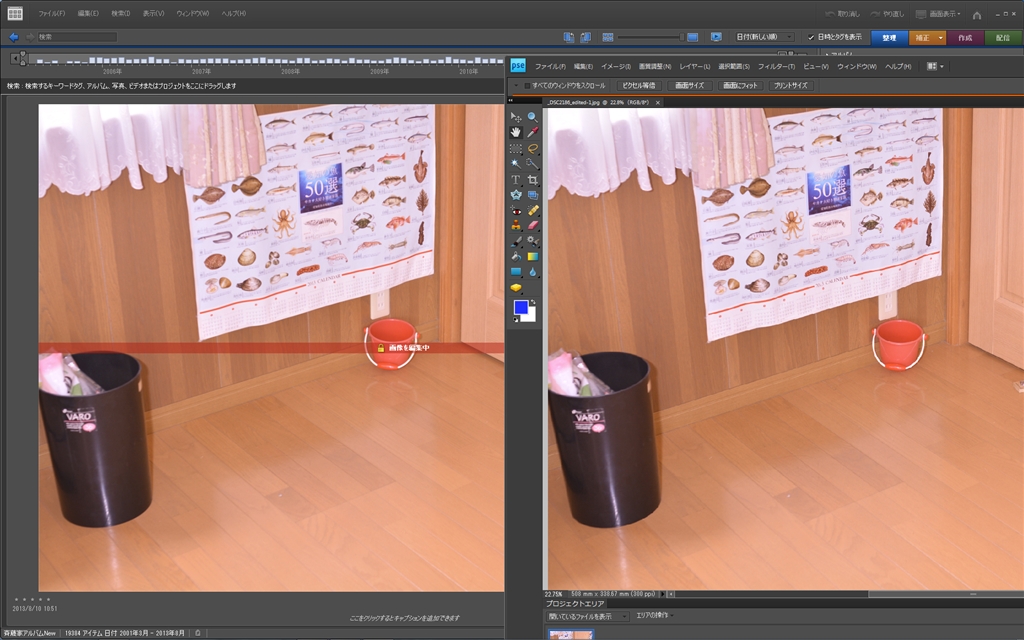Select the Eraser tool
Viewport: 1024px width, 640px height.
click(x=533, y=226)
